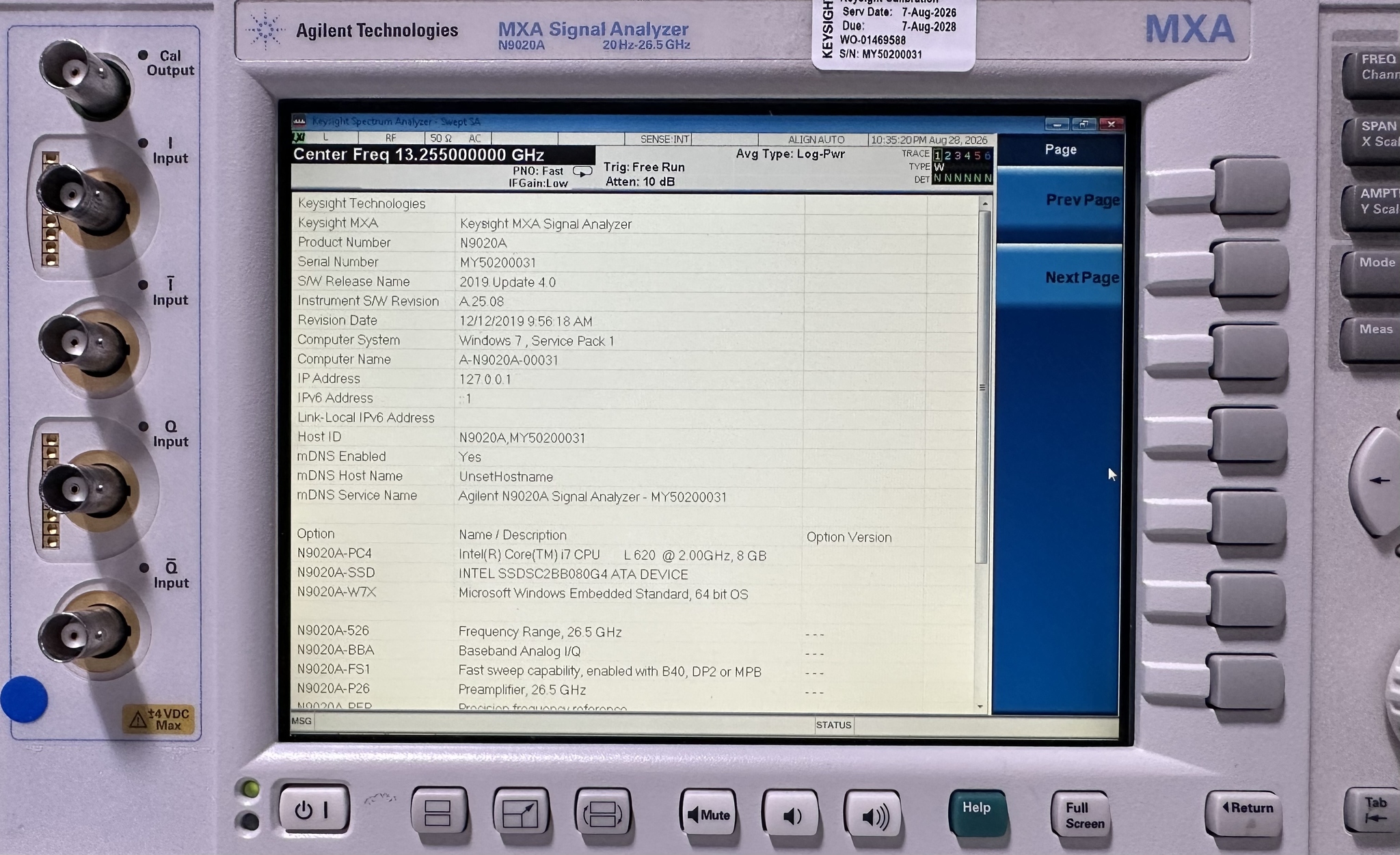The height and width of the screenshot is (855, 1400).
Task: Close the Keysight Spectrum Analyzer window
Action: [1111, 124]
